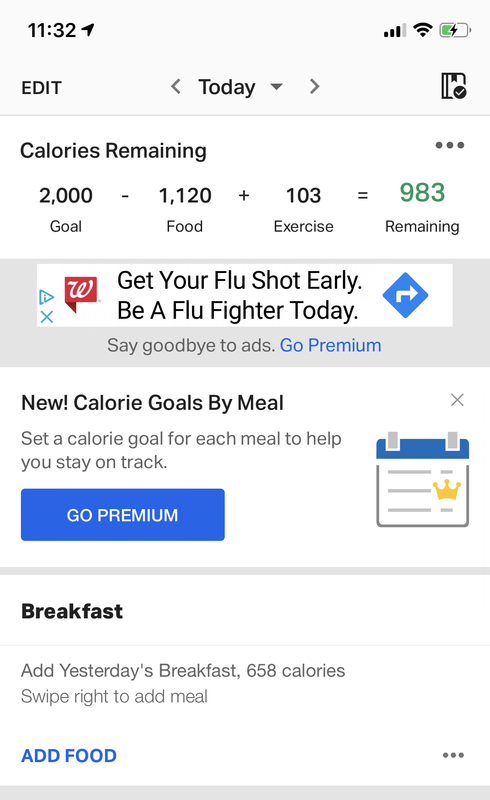Open Calories Remaining three-dot options

pos(450,145)
